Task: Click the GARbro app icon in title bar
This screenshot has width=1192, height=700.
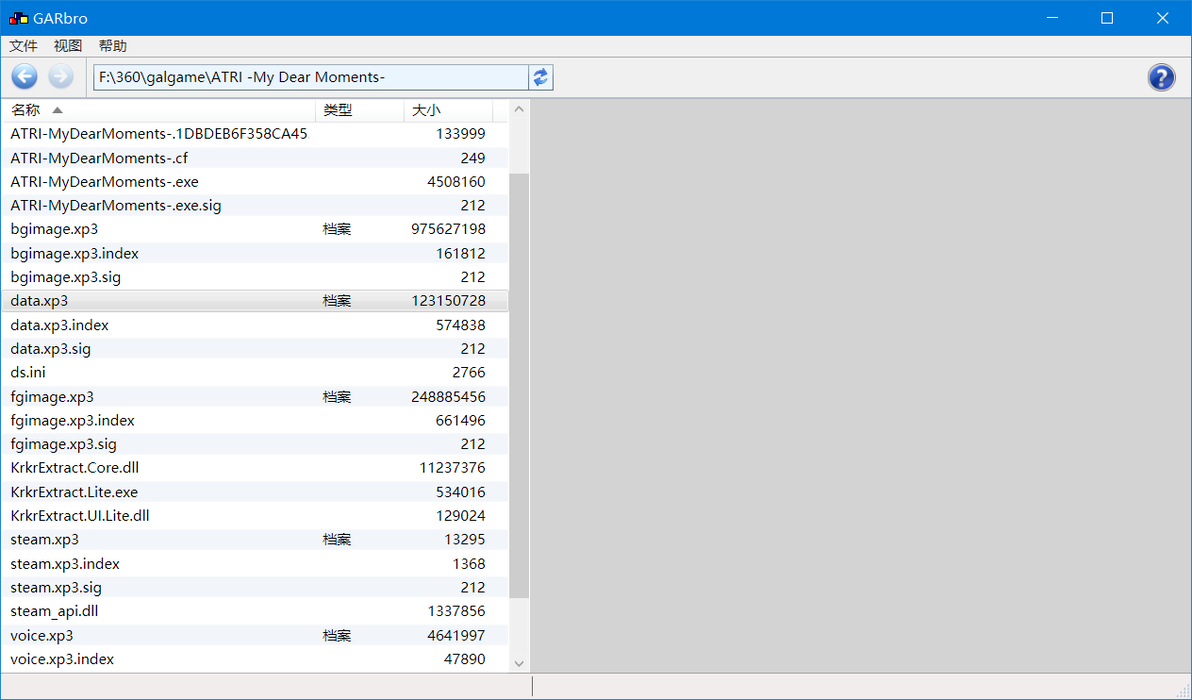Action: coord(18,17)
